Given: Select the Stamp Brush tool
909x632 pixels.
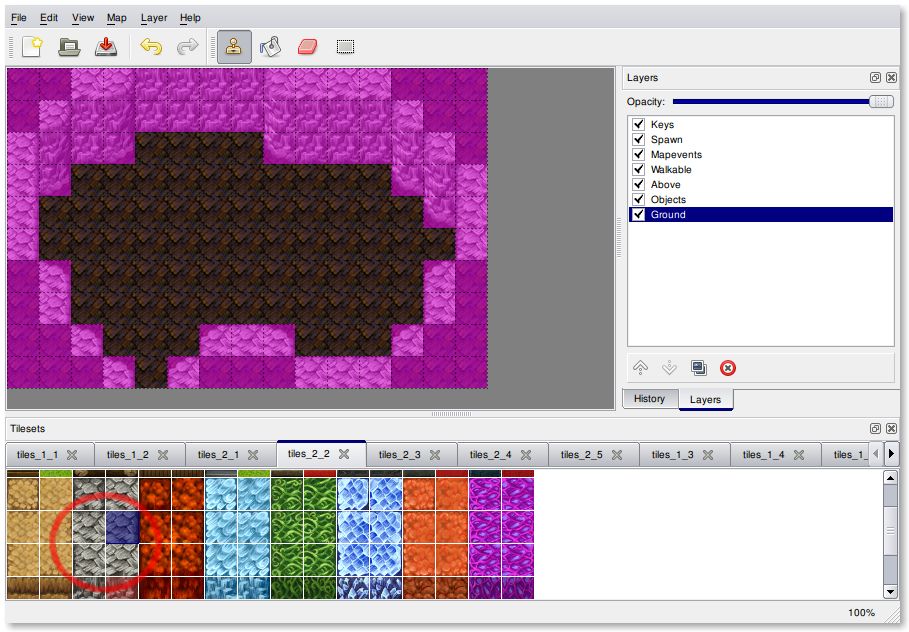Looking at the screenshot, I should 234,47.
